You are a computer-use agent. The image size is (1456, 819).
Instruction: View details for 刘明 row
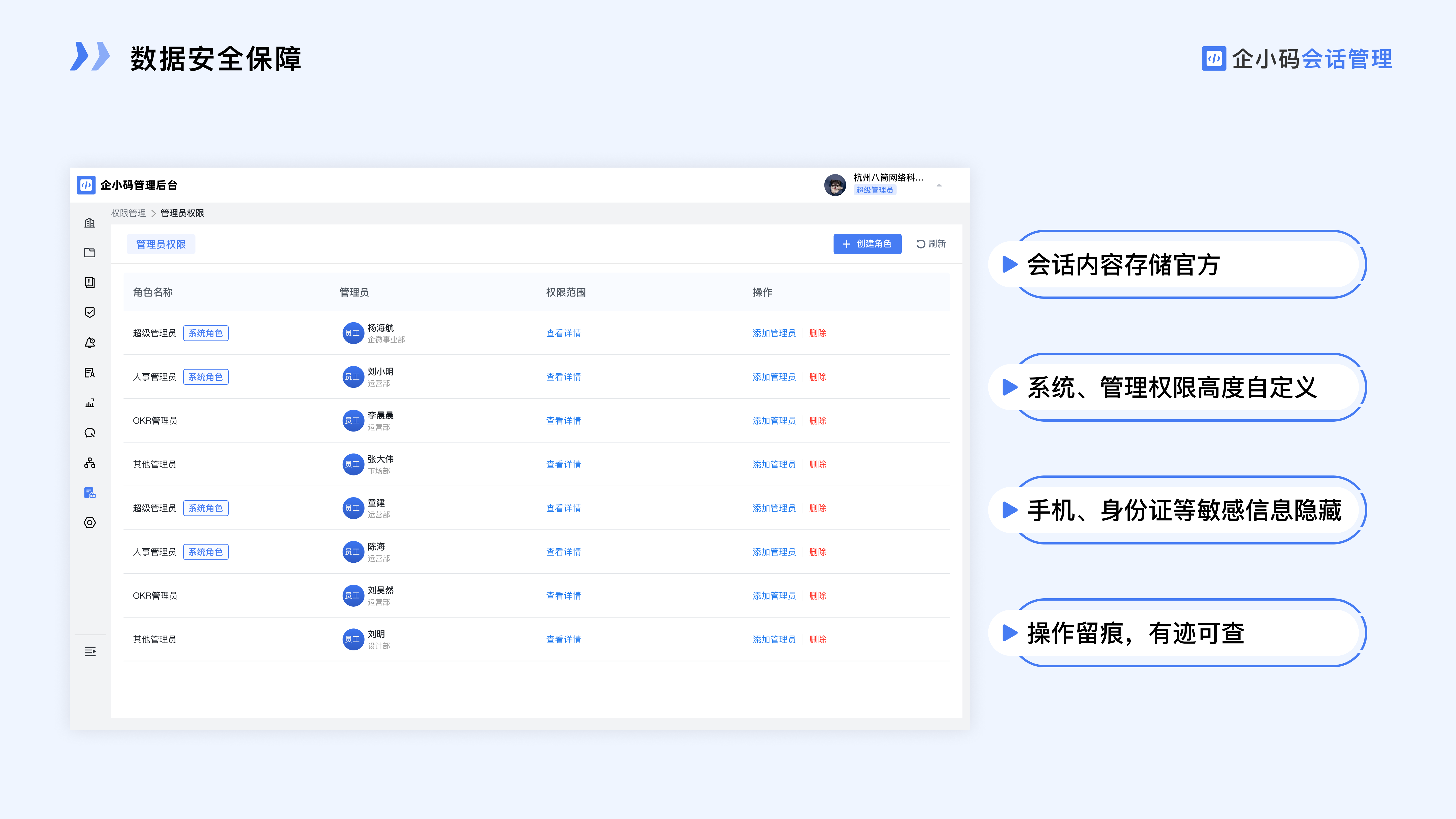tap(563, 639)
